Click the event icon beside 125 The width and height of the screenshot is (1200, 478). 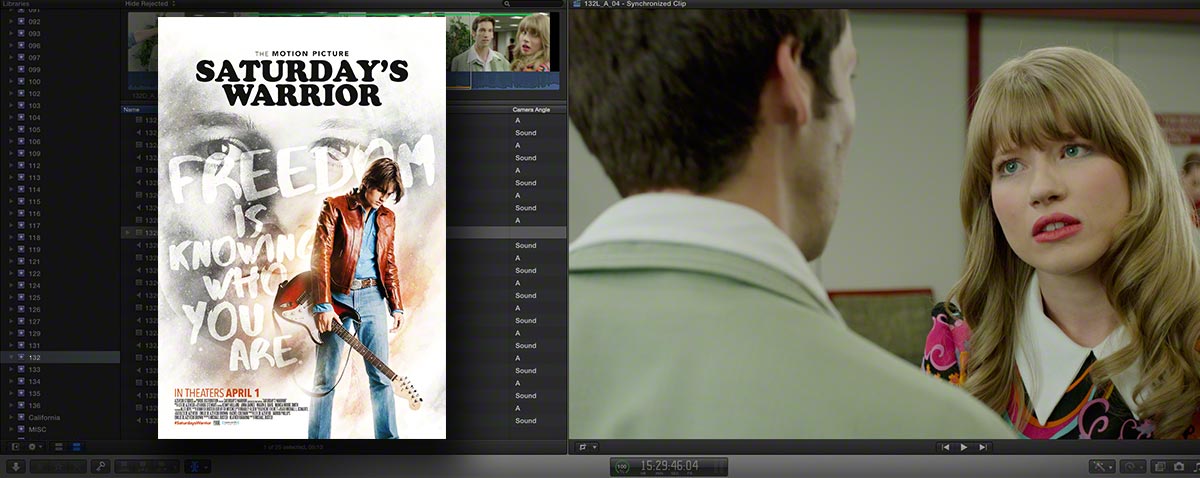point(22,297)
